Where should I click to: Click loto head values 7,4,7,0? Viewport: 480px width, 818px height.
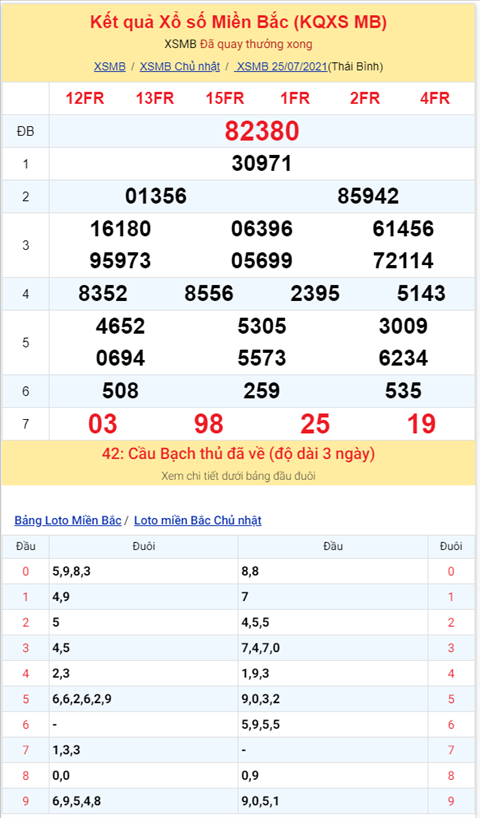(x=260, y=648)
